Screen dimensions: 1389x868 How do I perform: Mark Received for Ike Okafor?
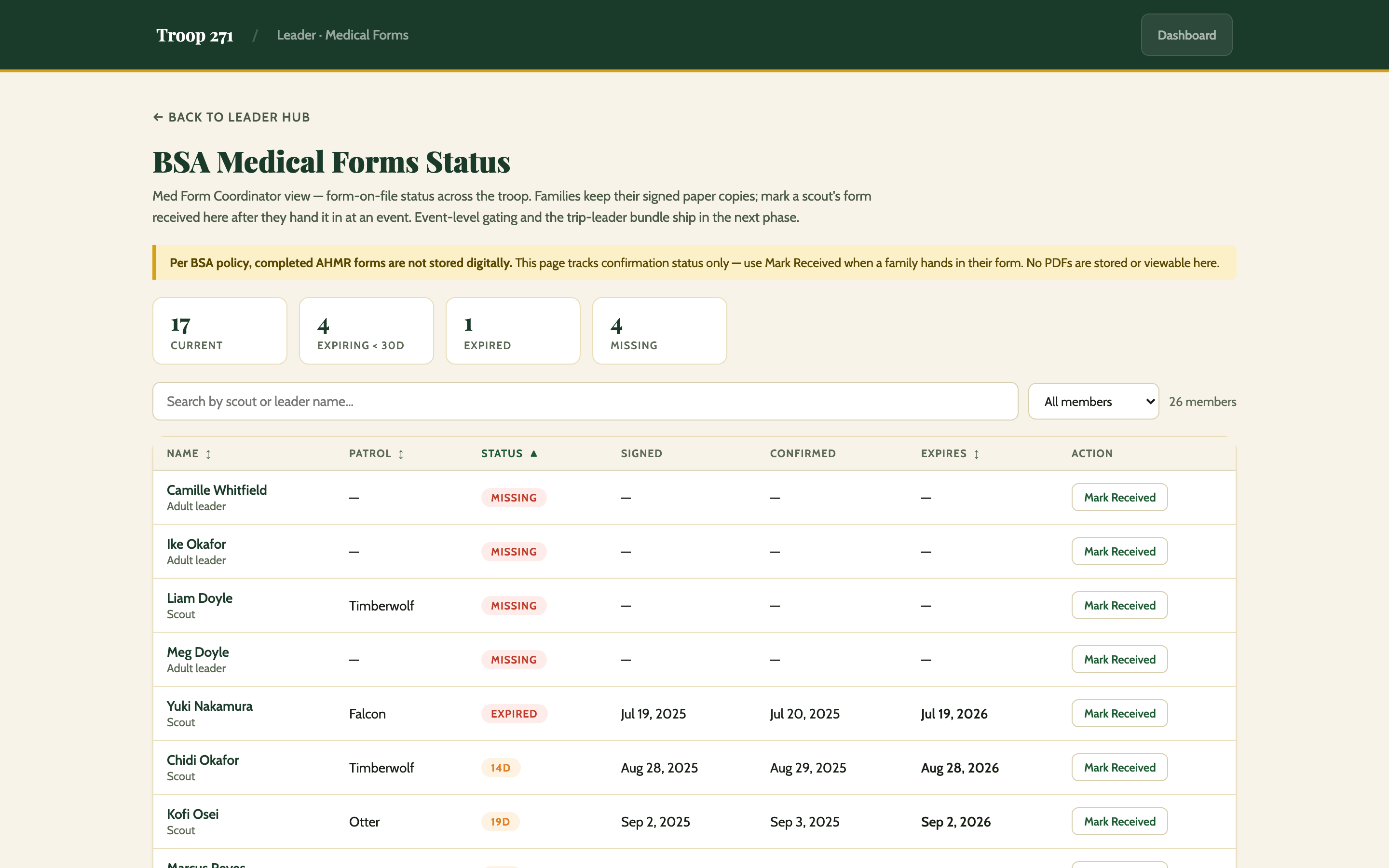pos(1119,551)
